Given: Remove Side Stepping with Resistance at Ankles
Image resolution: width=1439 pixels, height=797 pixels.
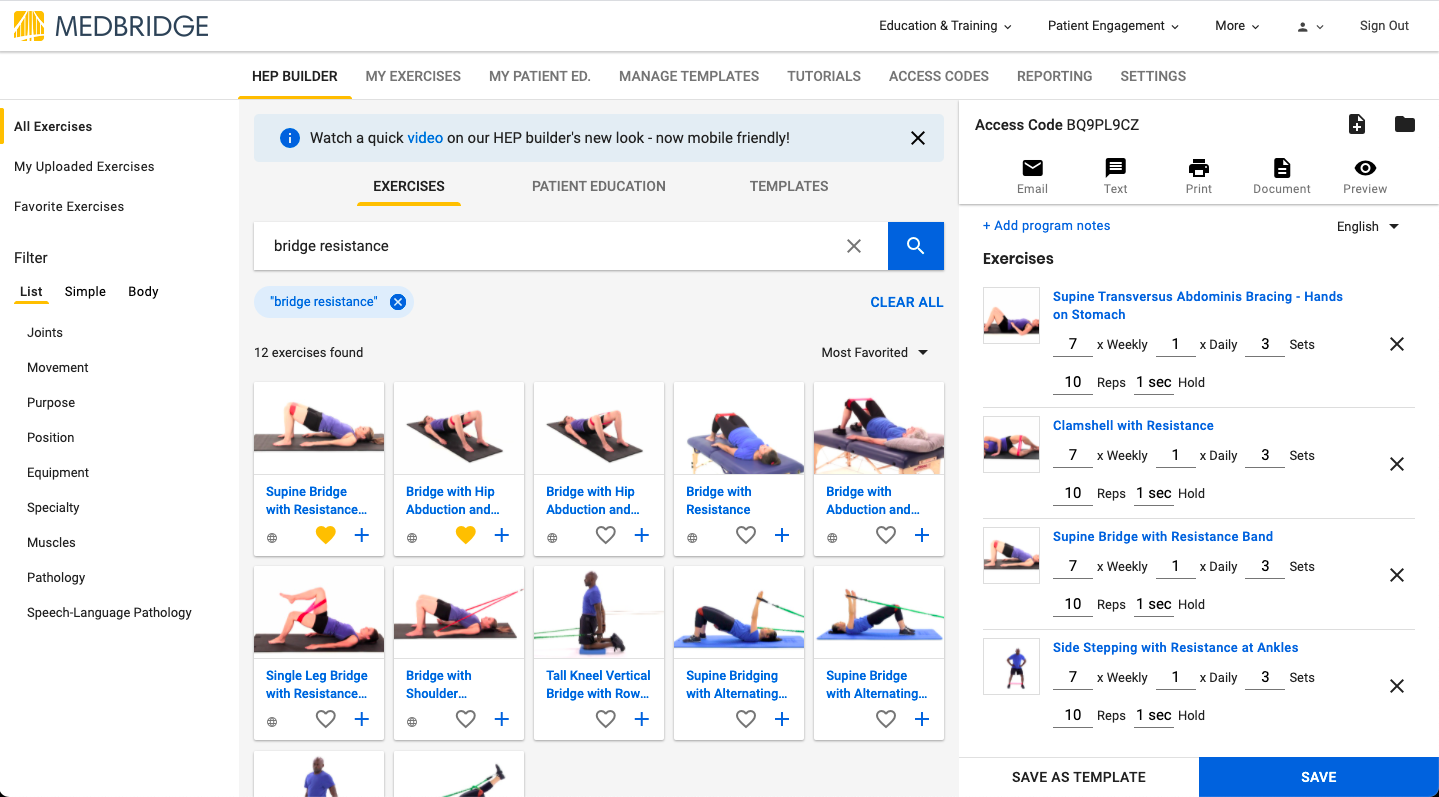Looking at the screenshot, I should pos(1397,686).
